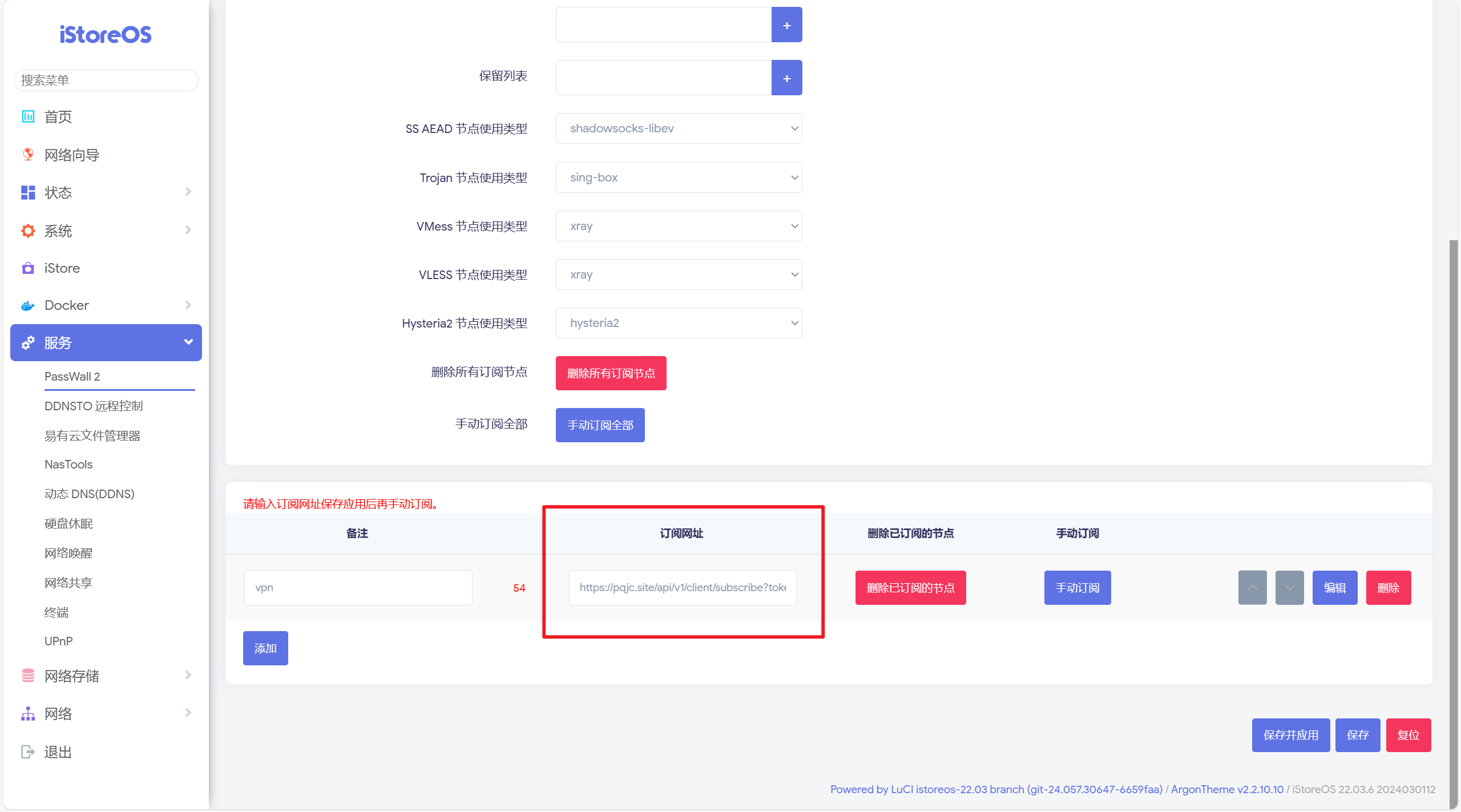Open NasTools menu item

tap(68, 464)
